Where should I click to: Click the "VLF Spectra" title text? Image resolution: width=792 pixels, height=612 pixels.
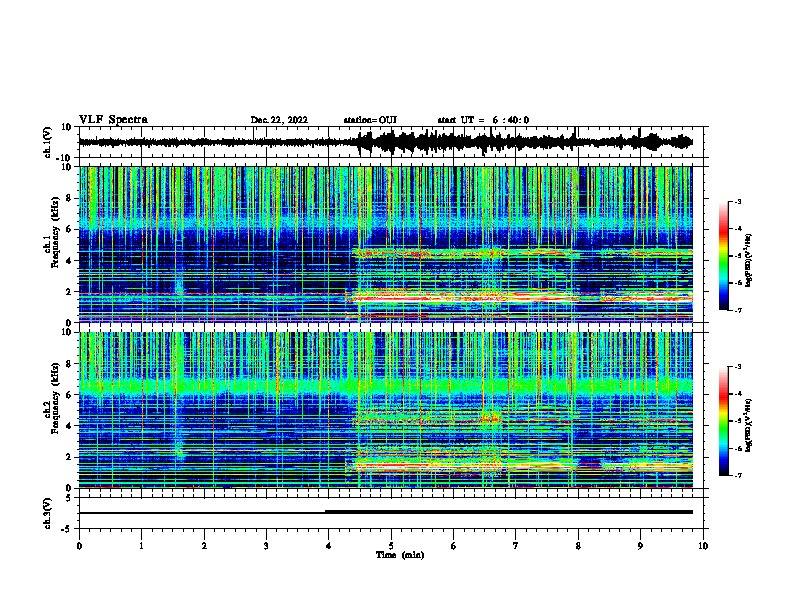point(113,120)
